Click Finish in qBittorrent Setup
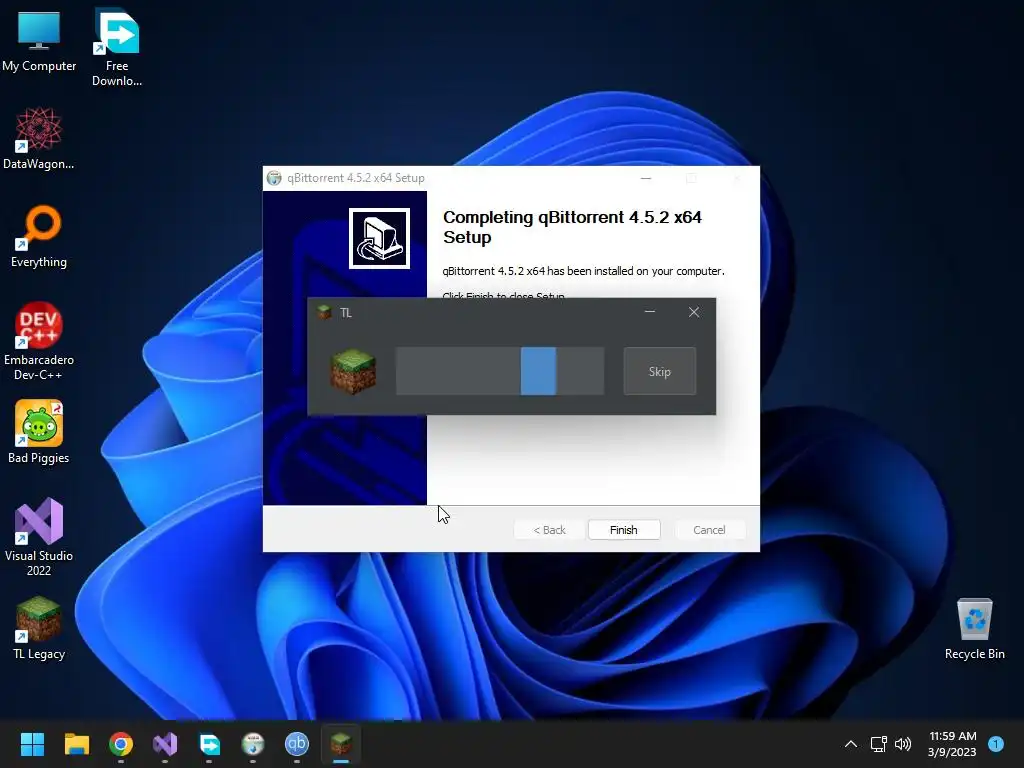The image size is (1024, 768). (624, 530)
